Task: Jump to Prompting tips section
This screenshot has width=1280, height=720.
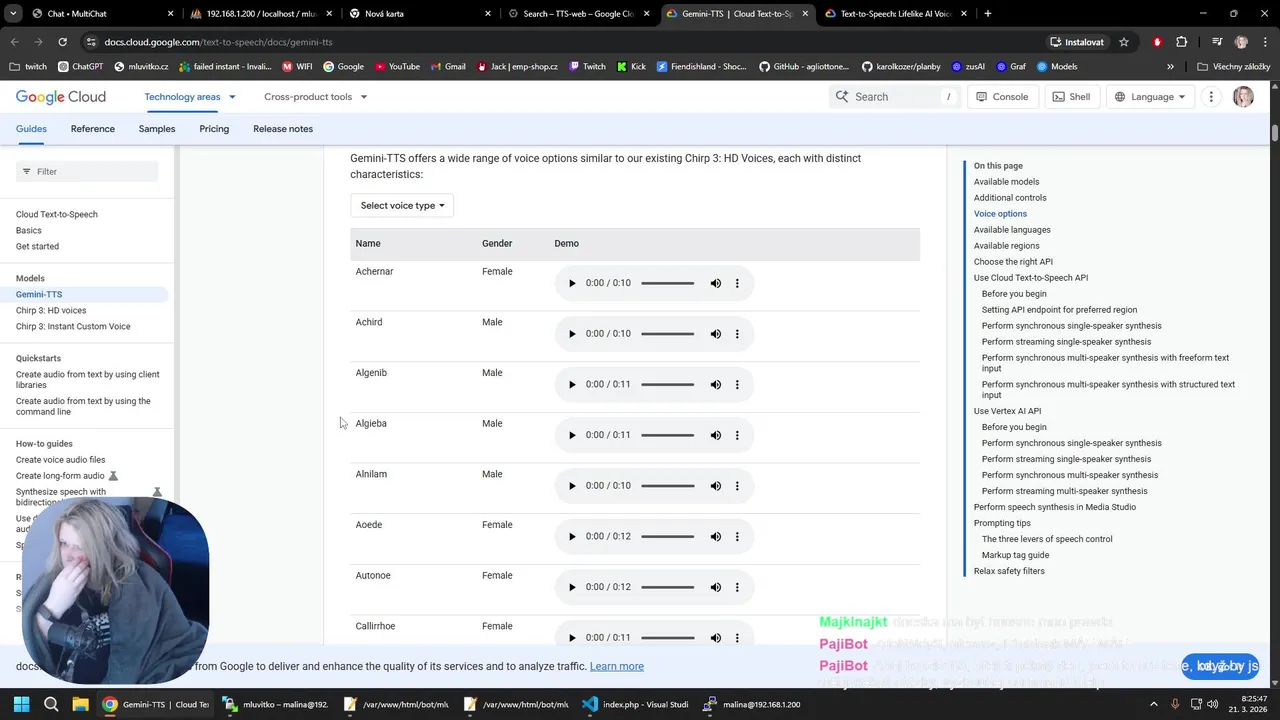Action: tap(1002, 523)
